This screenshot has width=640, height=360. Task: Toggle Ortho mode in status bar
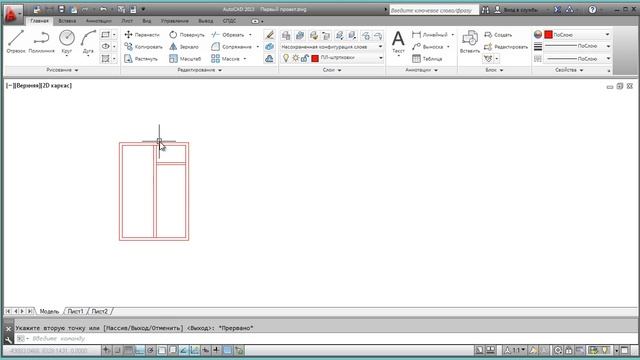139,350
